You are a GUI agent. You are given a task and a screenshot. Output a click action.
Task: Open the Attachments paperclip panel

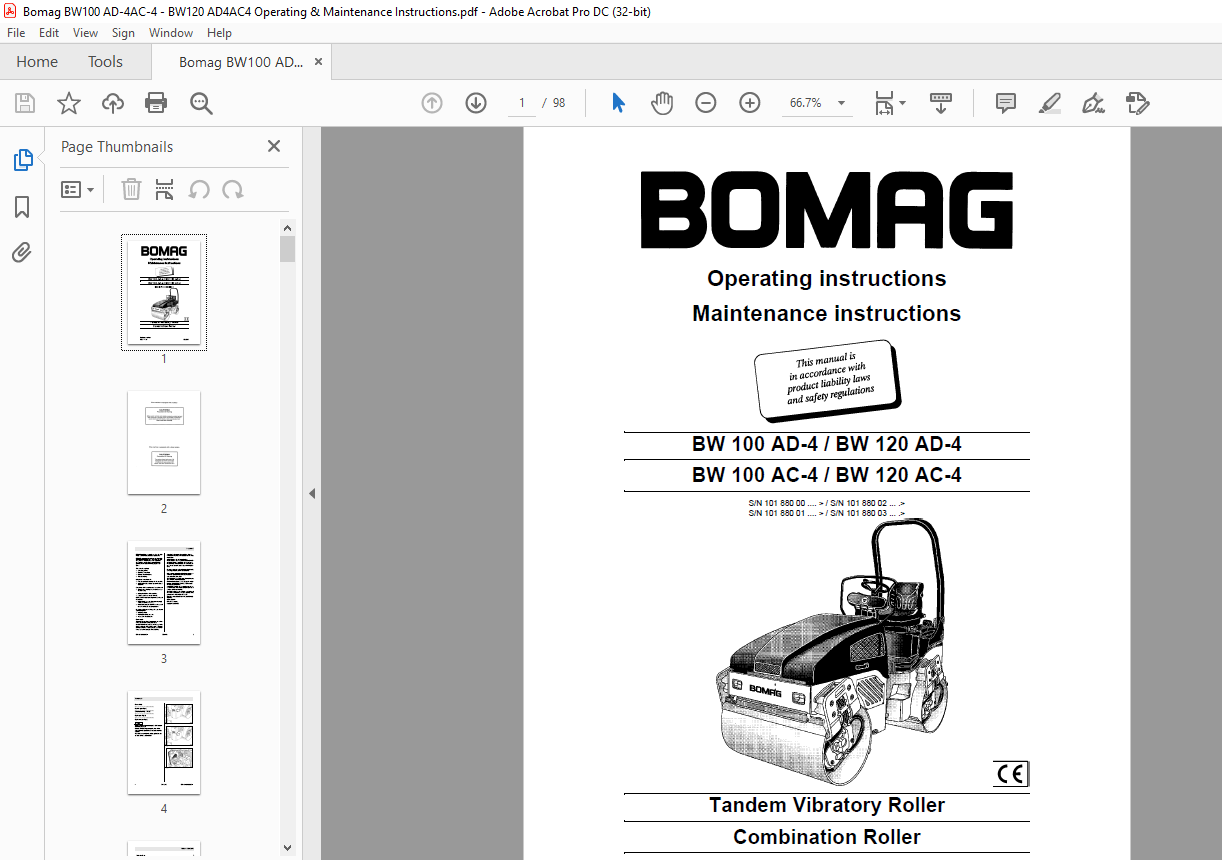(x=22, y=252)
